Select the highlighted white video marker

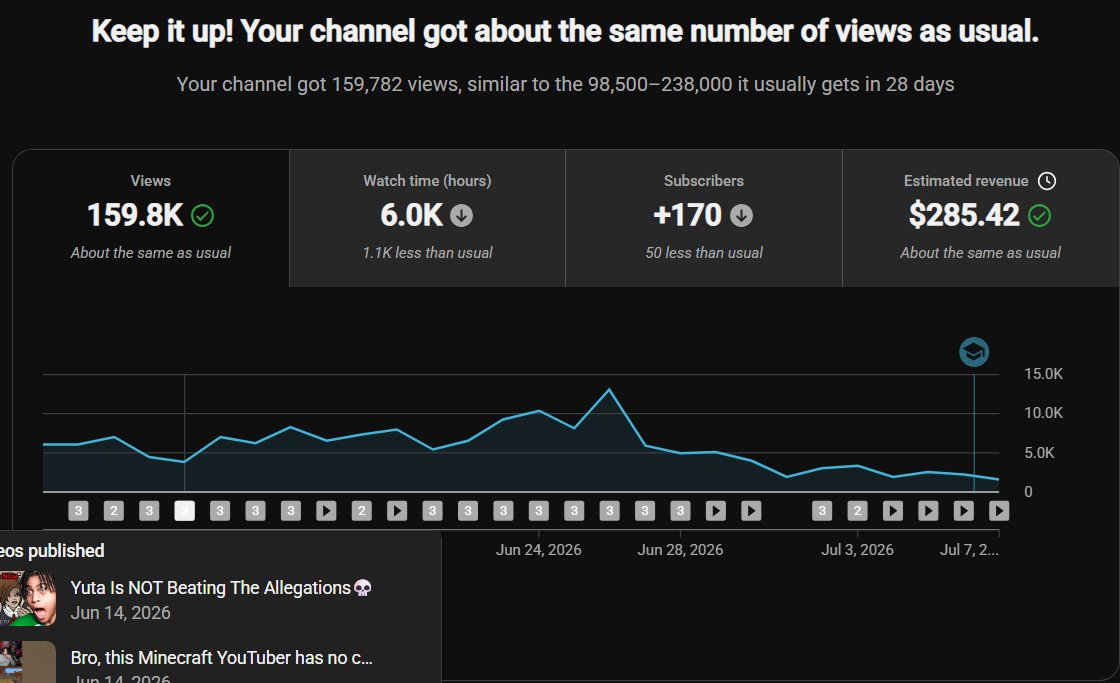coord(184,511)
